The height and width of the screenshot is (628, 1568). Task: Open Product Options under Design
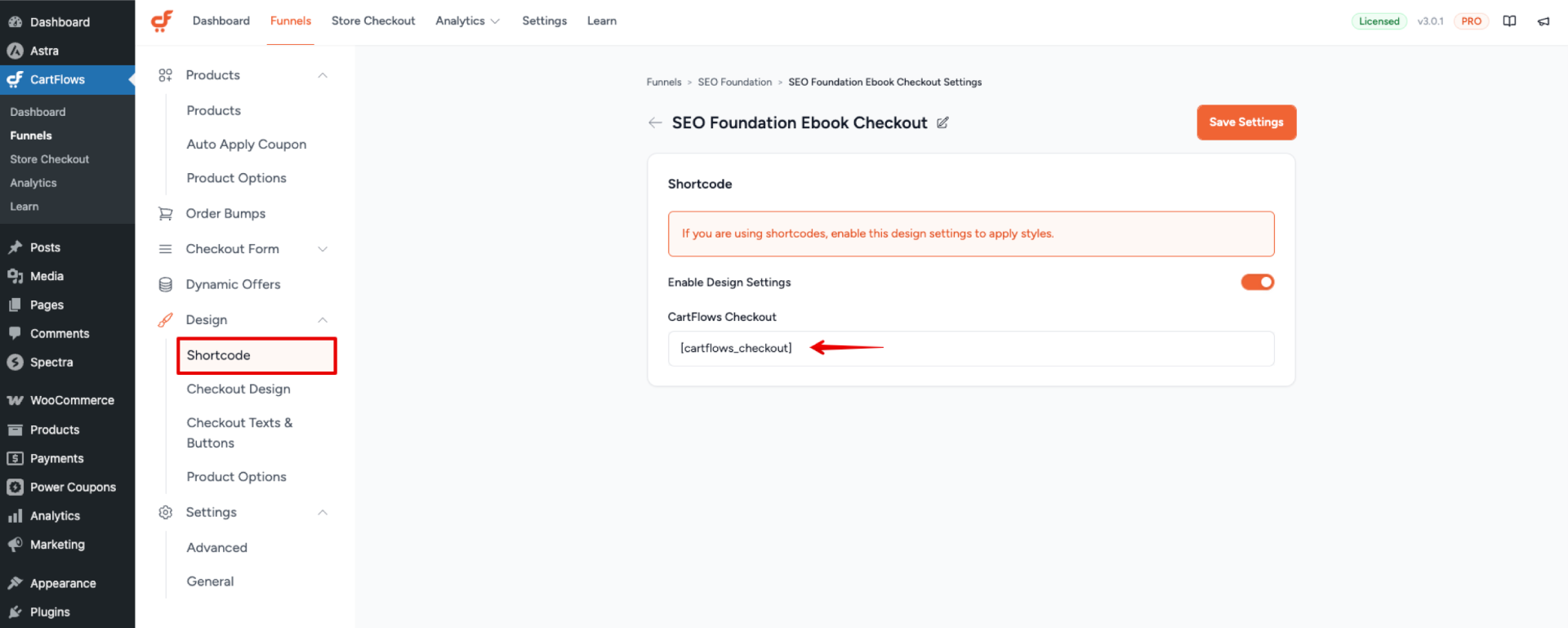pyautogui.click(x=237, y=477)
